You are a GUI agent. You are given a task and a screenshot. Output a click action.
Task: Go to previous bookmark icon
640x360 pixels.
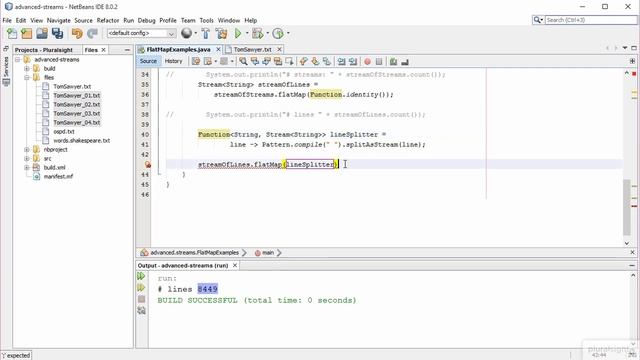(x=303, y=61)
